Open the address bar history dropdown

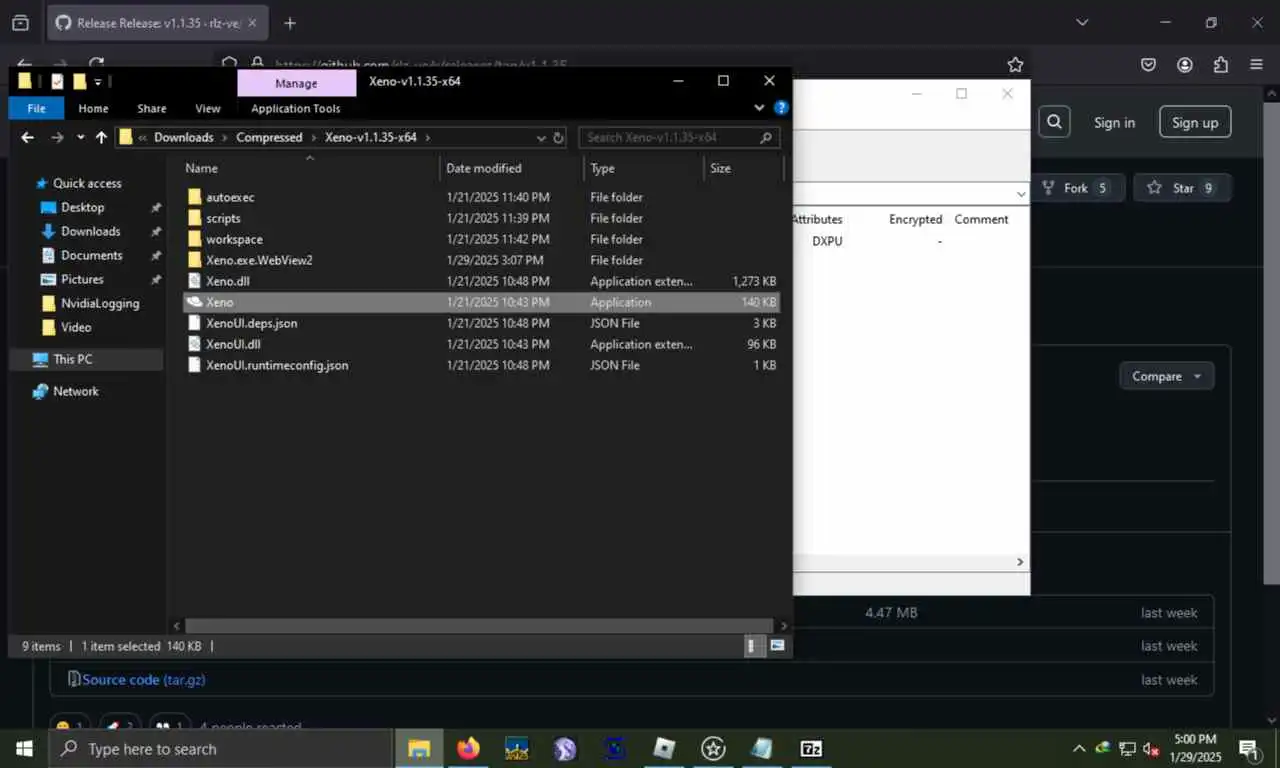tap(541, 137)
